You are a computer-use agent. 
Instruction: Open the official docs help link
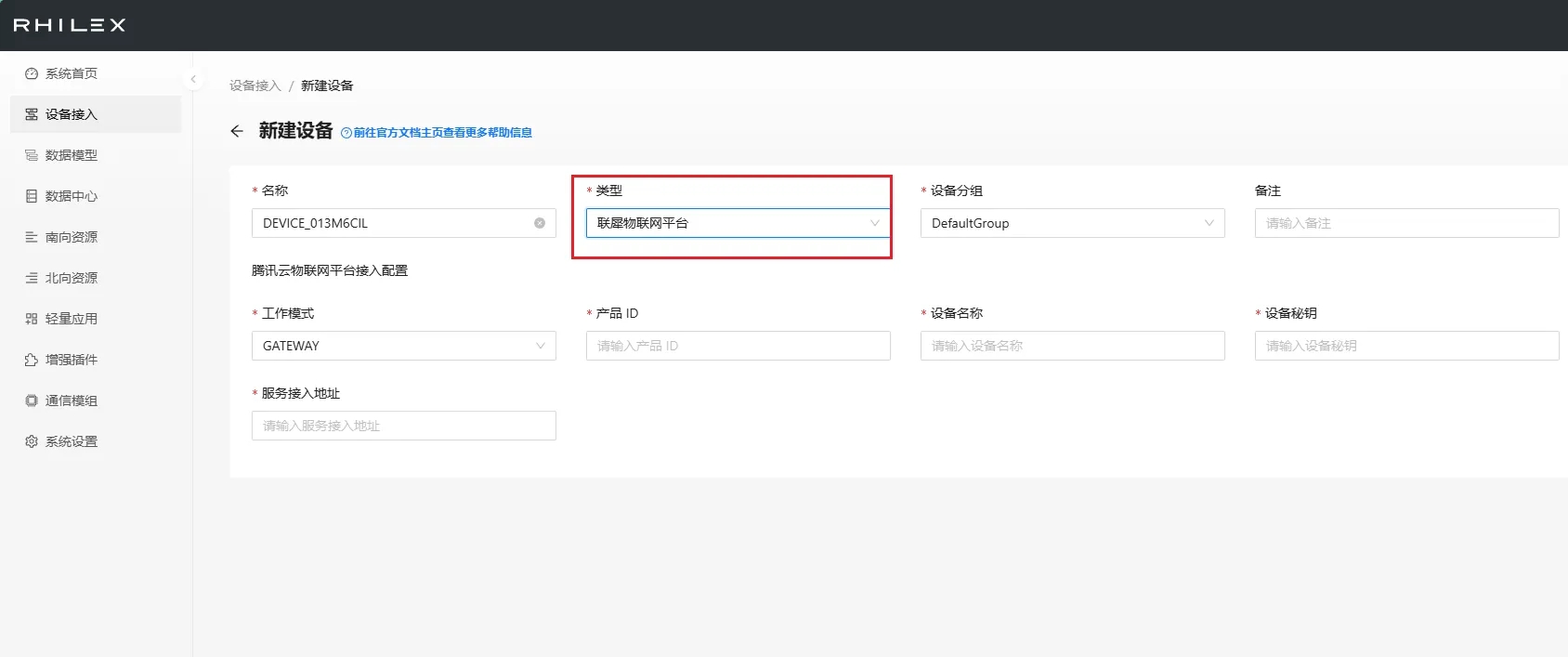tap(441, 133)
